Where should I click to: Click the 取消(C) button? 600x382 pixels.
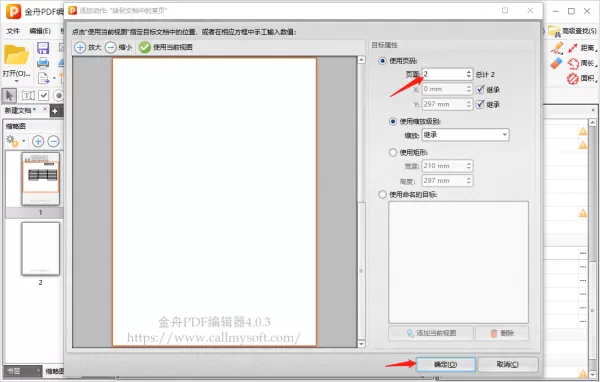pyautogui.click(x=508, y=364)
